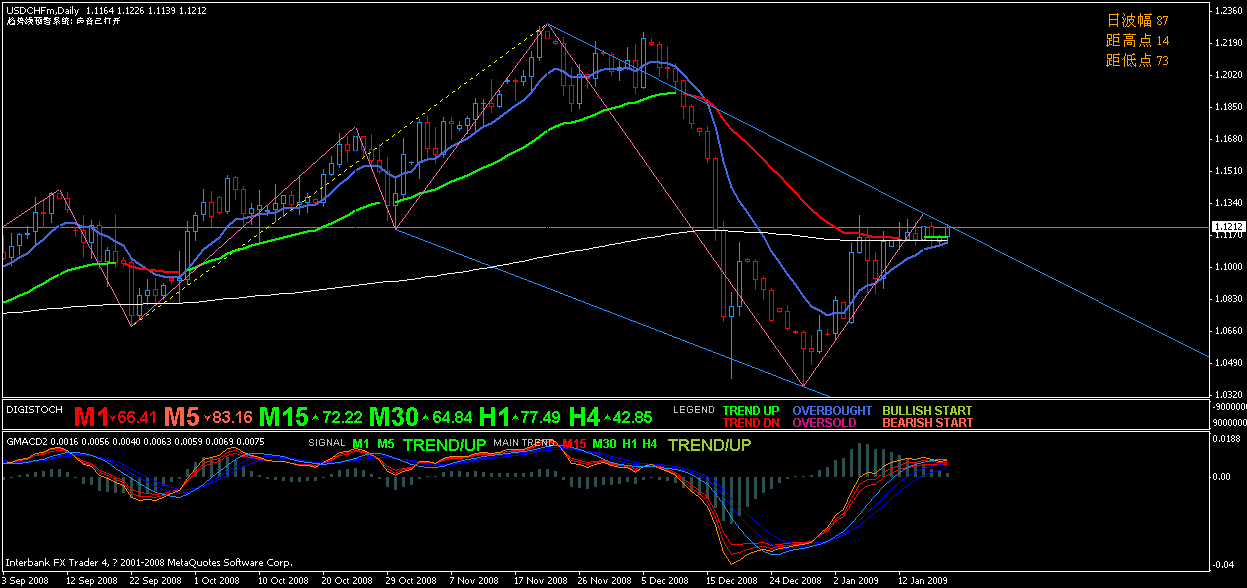Image resolution: width=1247 pixels, height=588 pixels.
Task: Click the 29 Oct 2008 date label
Action: click(411, 580)
